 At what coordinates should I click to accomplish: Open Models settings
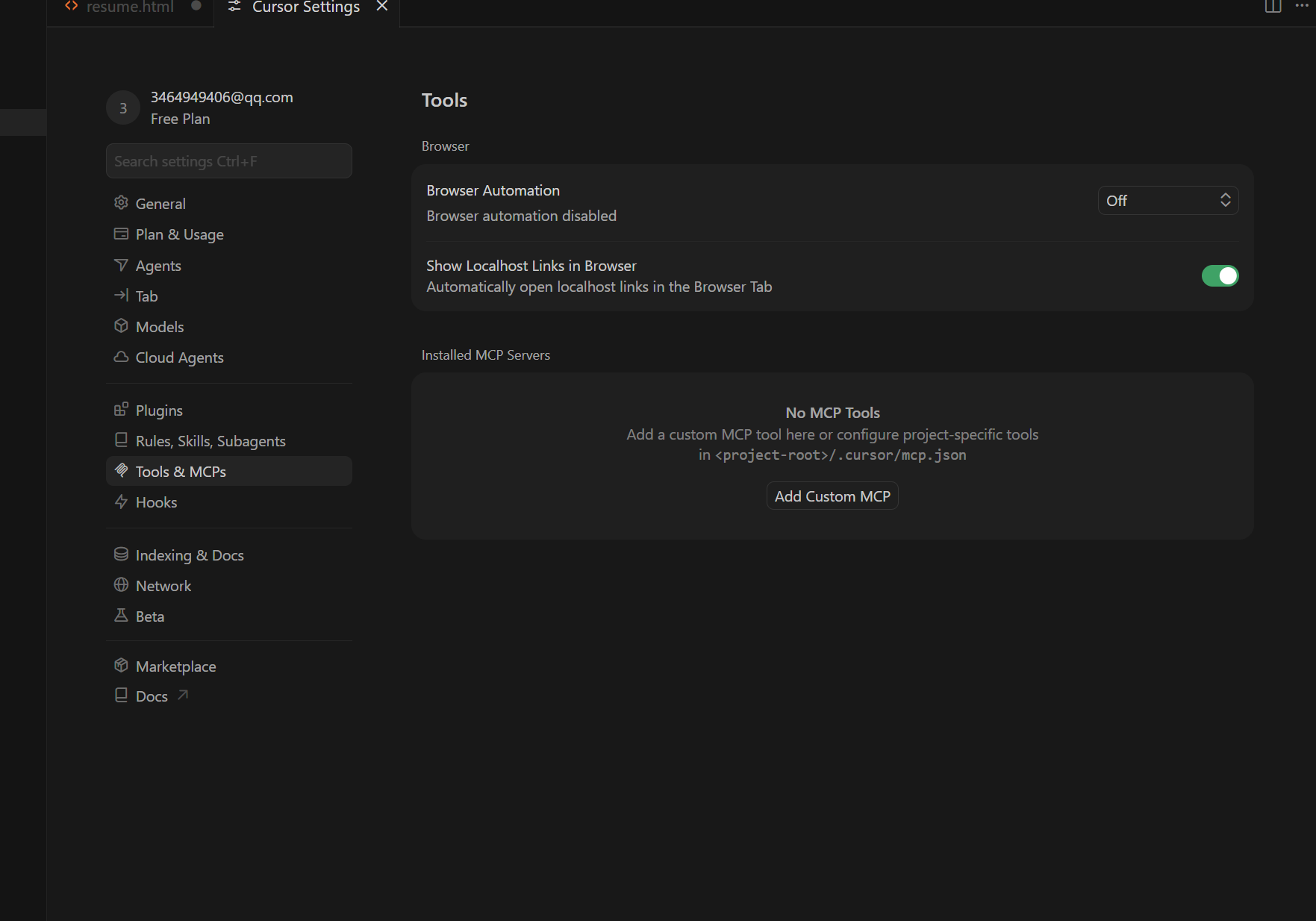click(x=229, y=327)
